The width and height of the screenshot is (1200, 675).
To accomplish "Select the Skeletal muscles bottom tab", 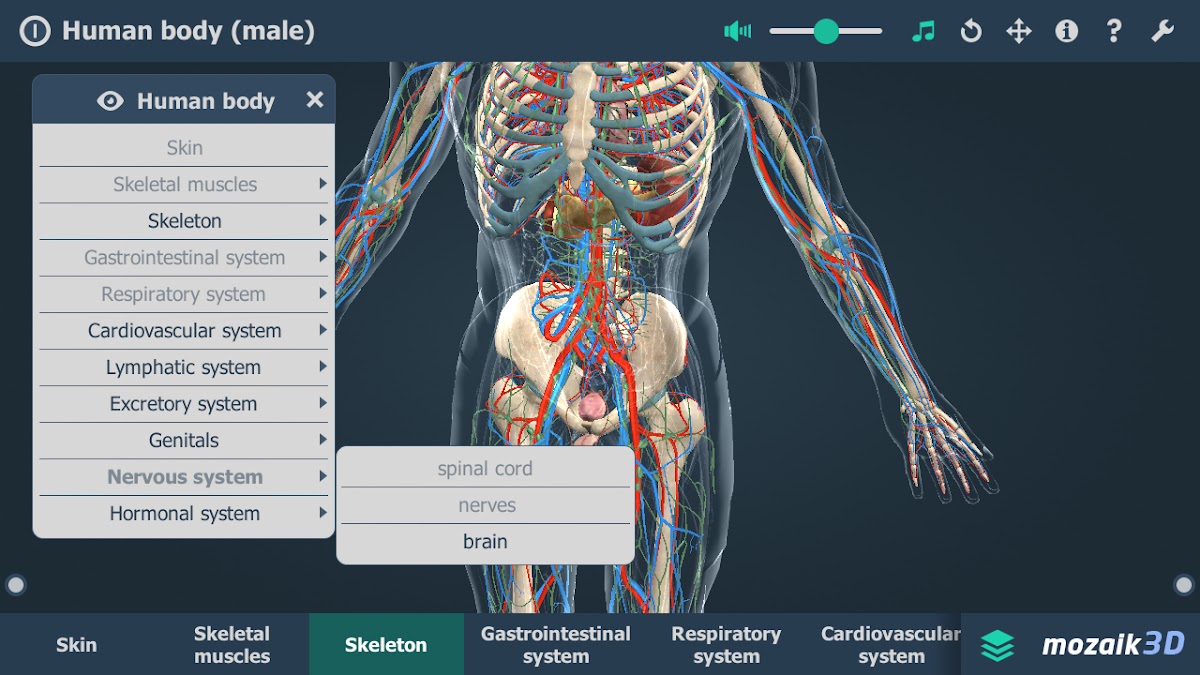I will (232, 645).
